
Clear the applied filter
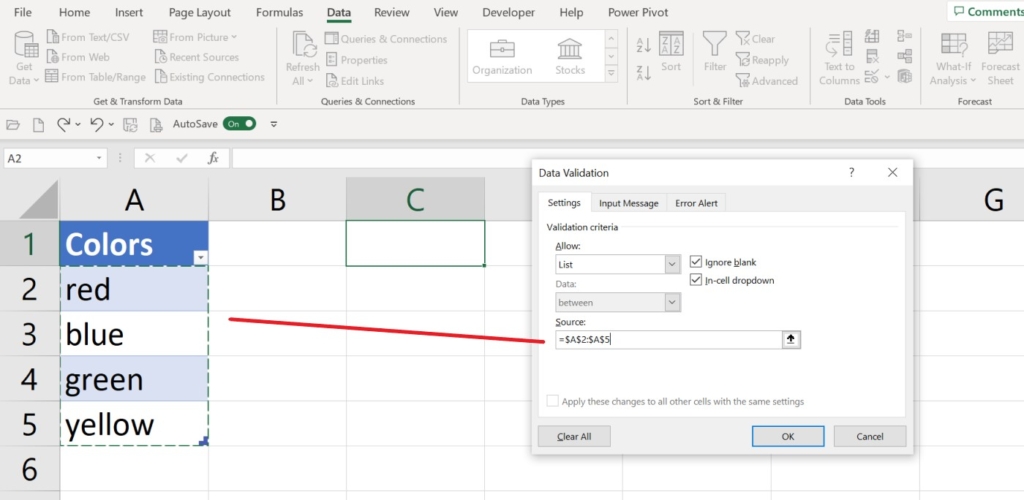point(755,39)
